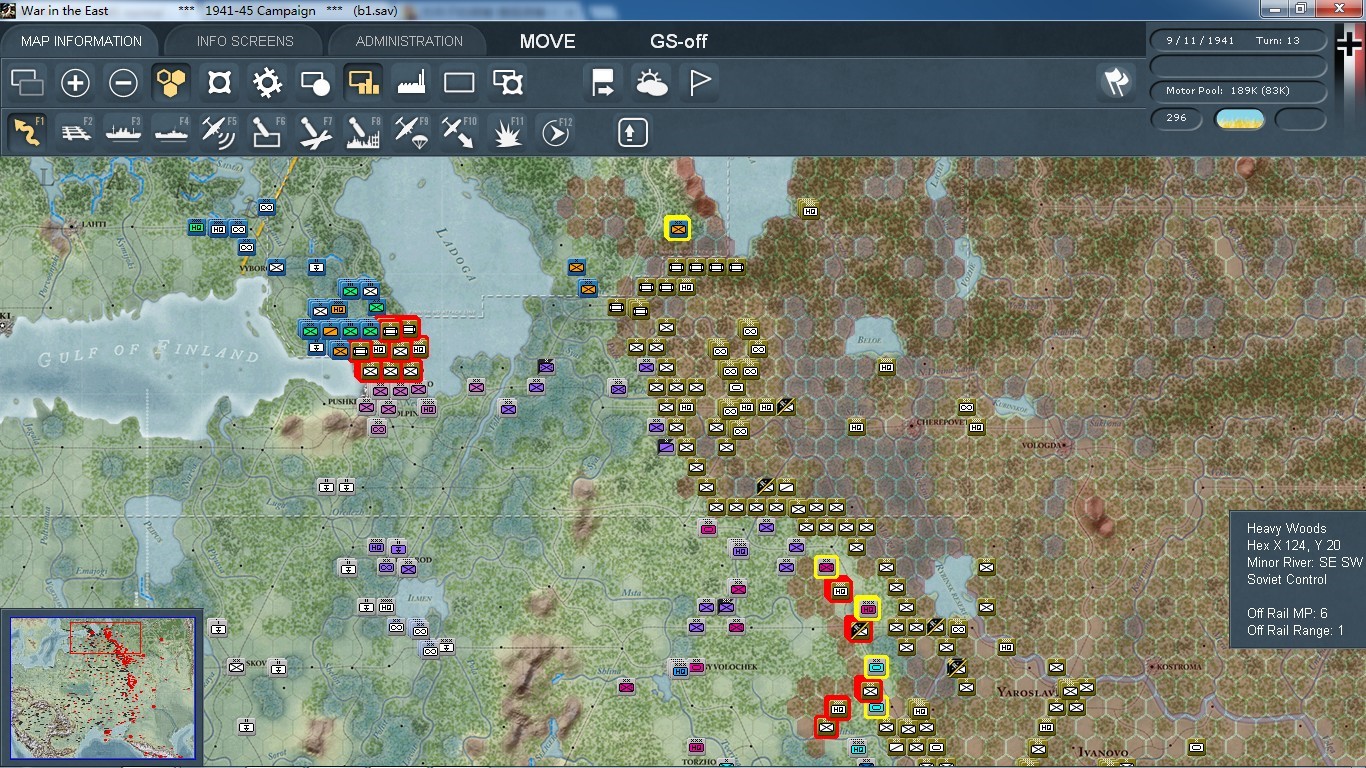Click the overlapping-windows map view icon
Viewport: 1366px width, 768px height.
27,83
